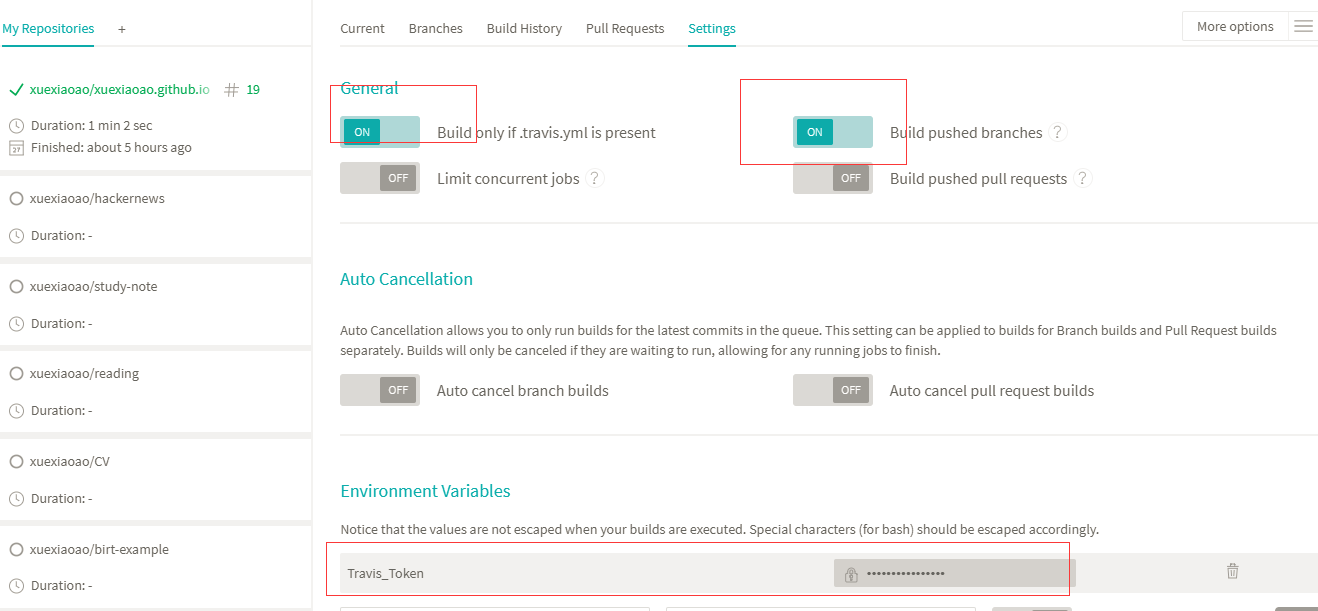Show help for Build pushed pull requests
The width and height of the screenshot is (1318, 611).
tap(1083, 178)
